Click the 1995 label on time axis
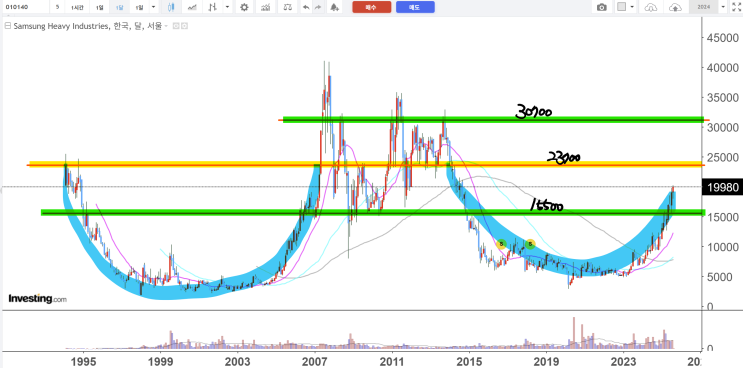The image size is (743, 368). point(83,362)
